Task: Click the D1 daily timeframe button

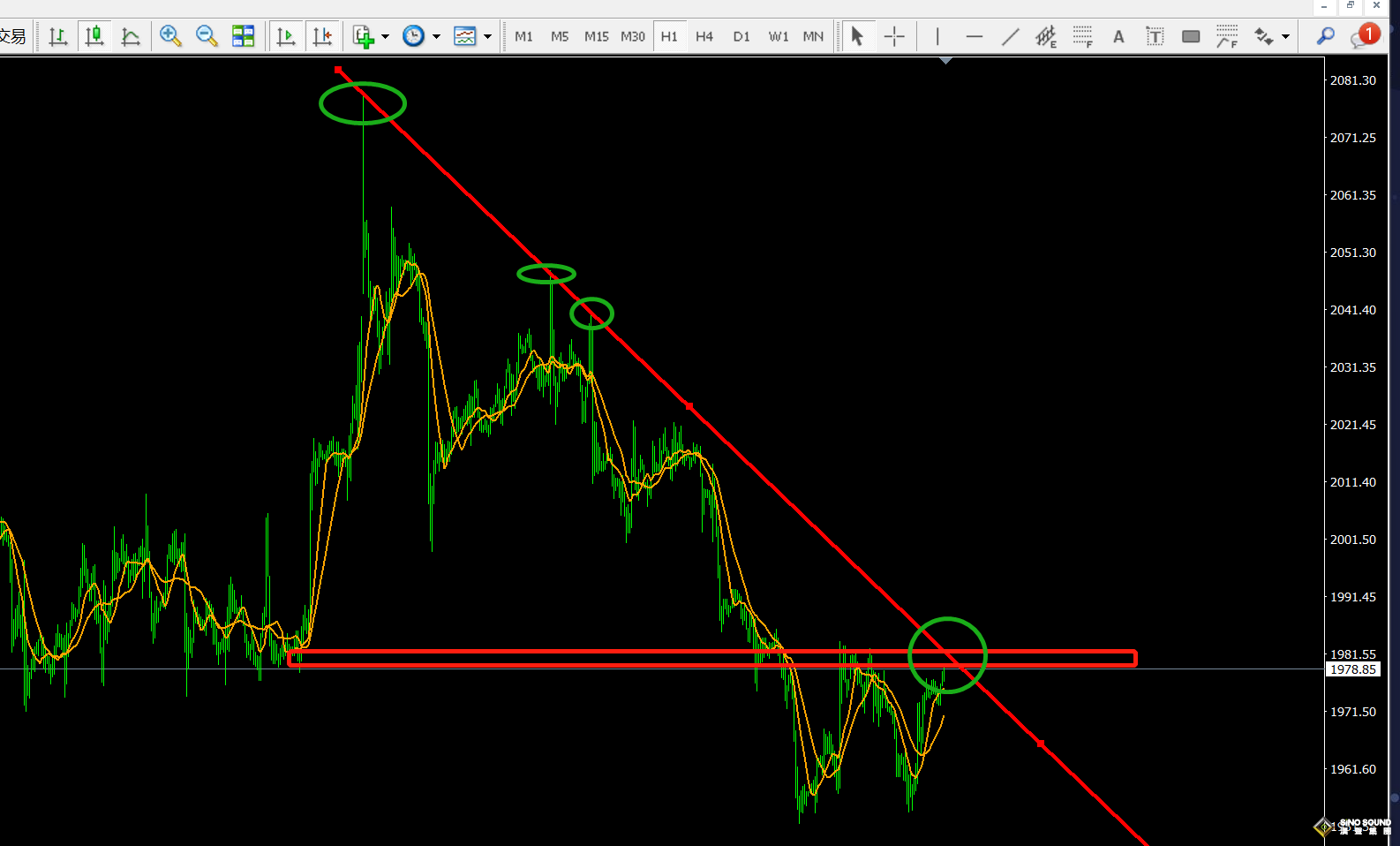Action: click(x=741, y=36)
